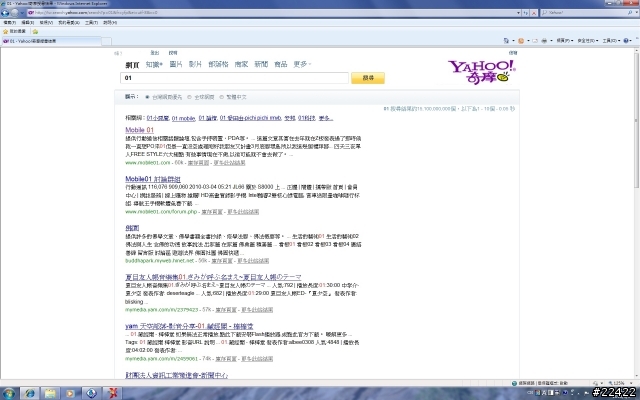Open the Mobile01 討論群組 result link
The image size is (640, 400).
point(153,179)
